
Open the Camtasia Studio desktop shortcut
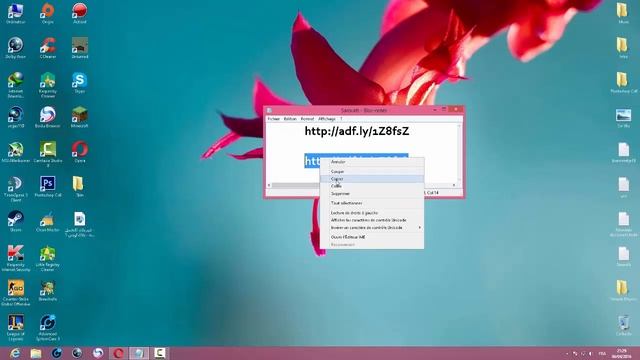[48, 153]
